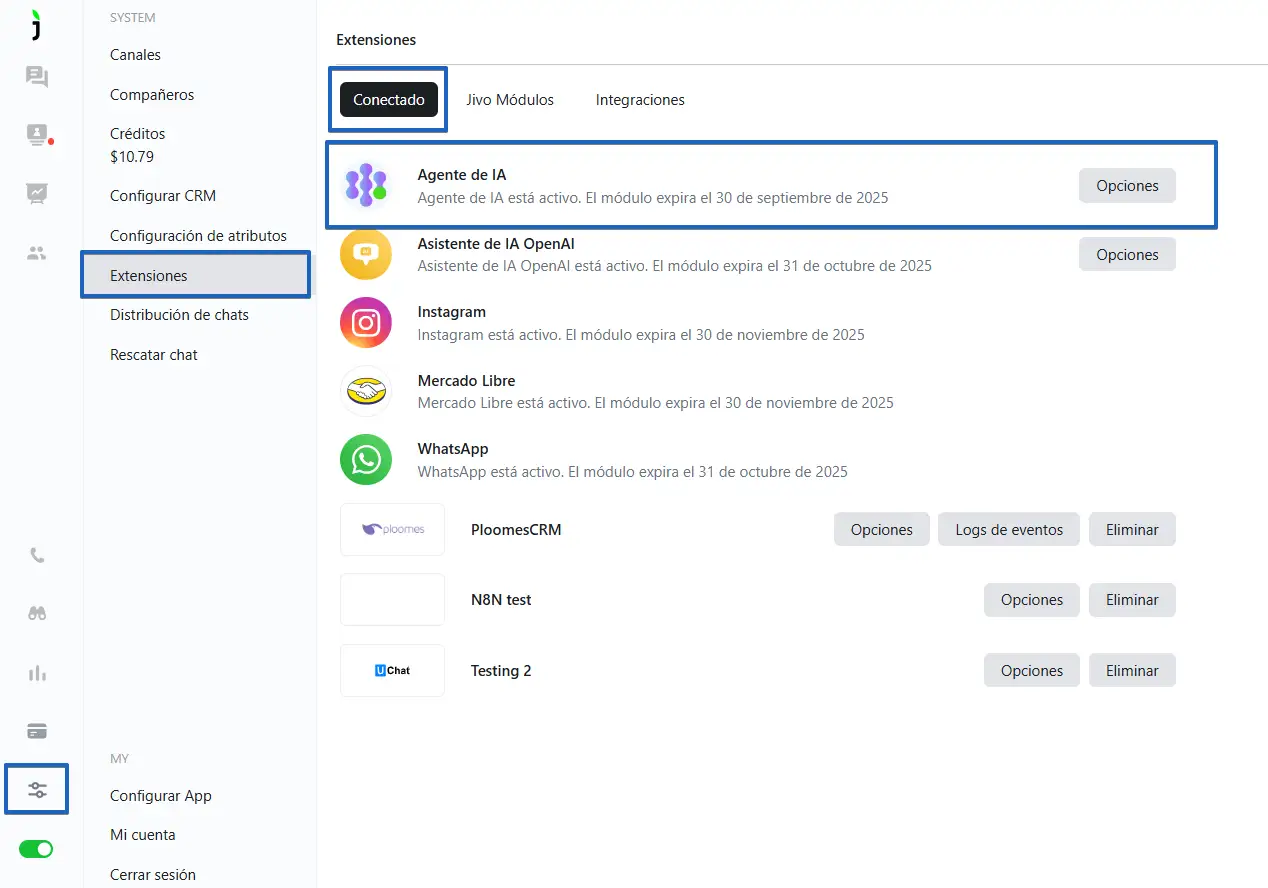This screenshot has width=1268, height=888.
Task: Open Canales in the settings menu
Action: 135,55
